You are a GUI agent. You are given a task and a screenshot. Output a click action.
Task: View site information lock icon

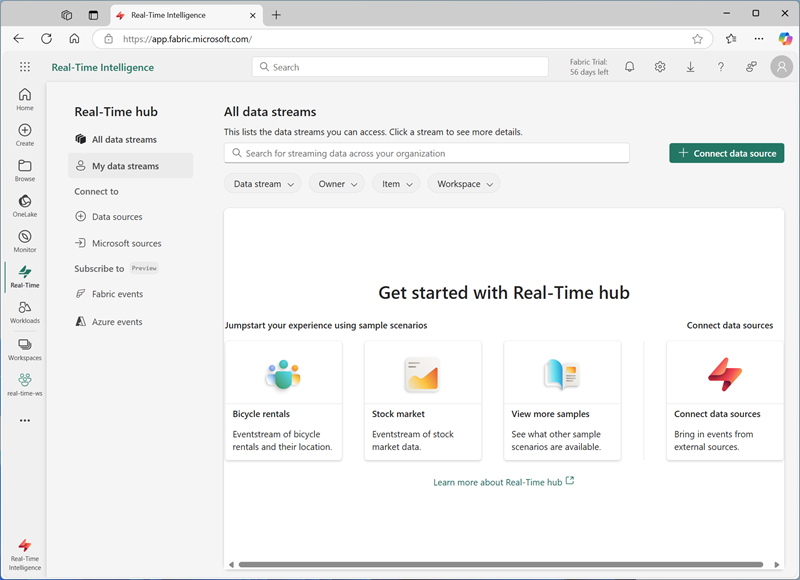(x=108, y=39)
